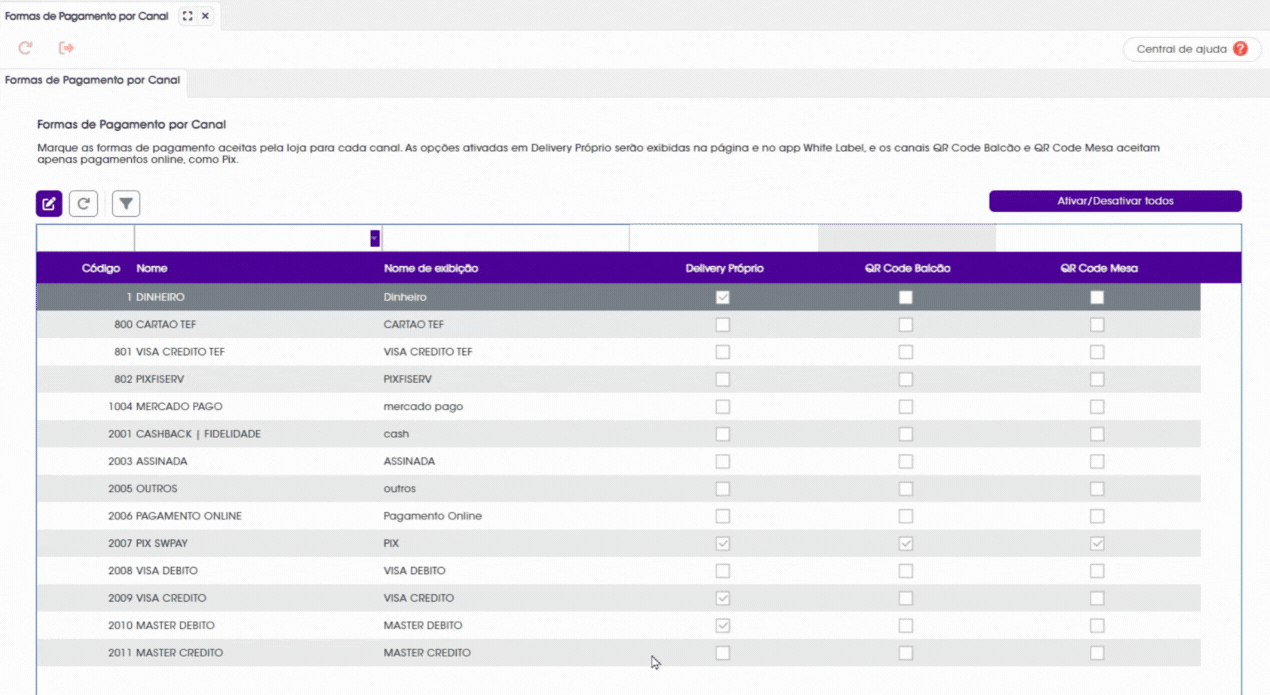Viewport: 1270px width, 695px height.
Task: Select the MASTER CREDITO name cell
Action: point(180,653)
